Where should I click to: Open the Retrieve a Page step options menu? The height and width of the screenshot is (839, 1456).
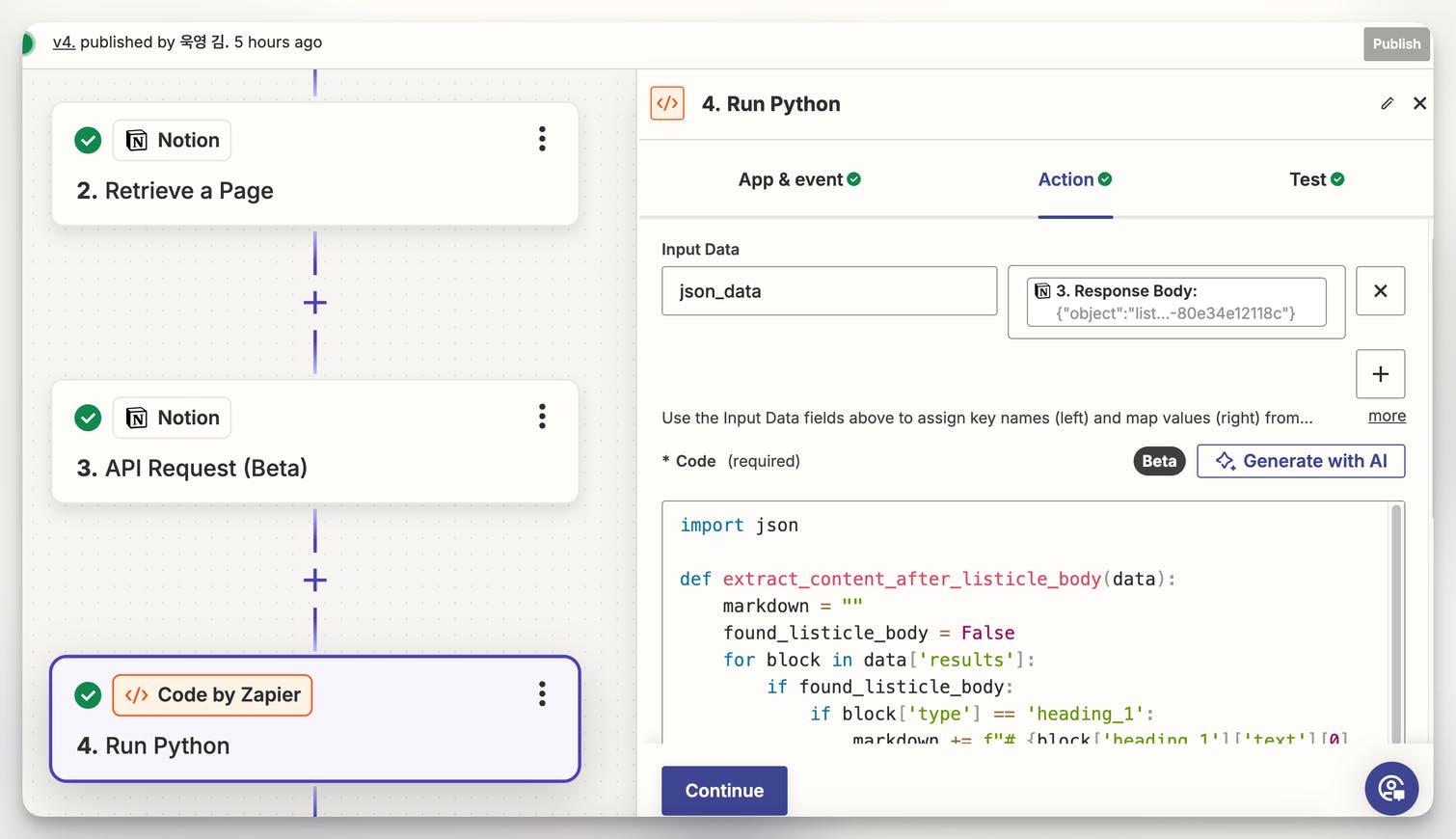click(542, 139)
